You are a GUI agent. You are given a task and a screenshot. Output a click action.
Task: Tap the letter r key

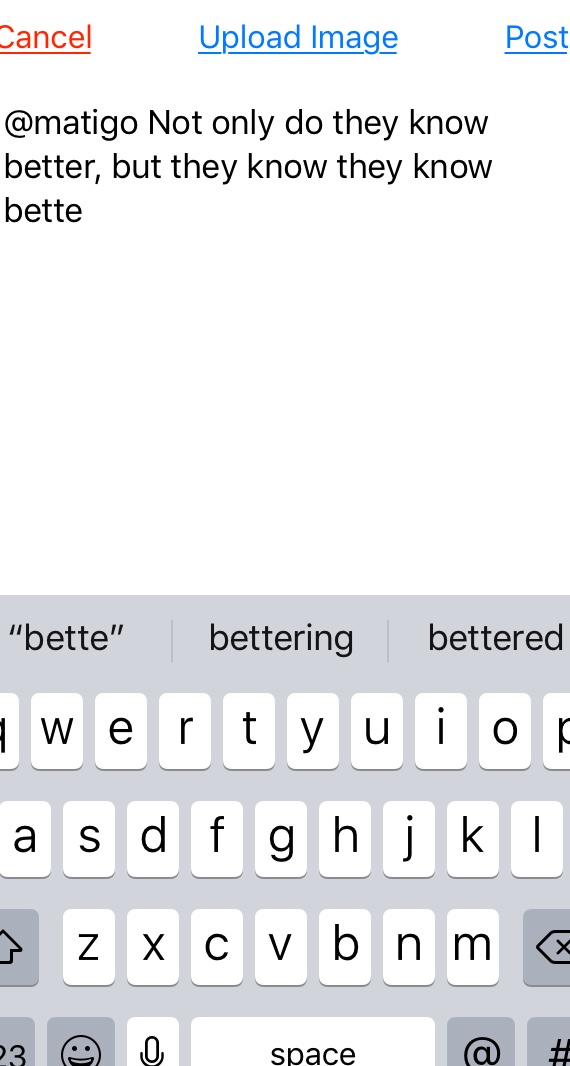185,731
